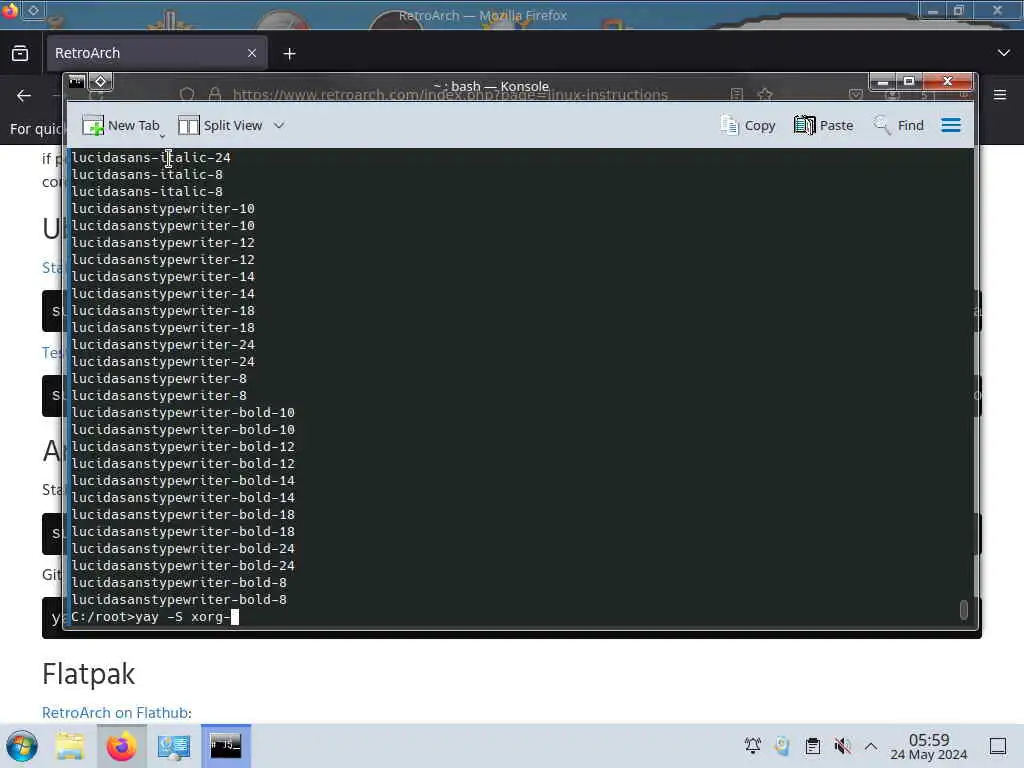1024x768 pixels.
Task: Click first 'lucidasanstypewriter-bold-10' line
Action: click(183, 413)
